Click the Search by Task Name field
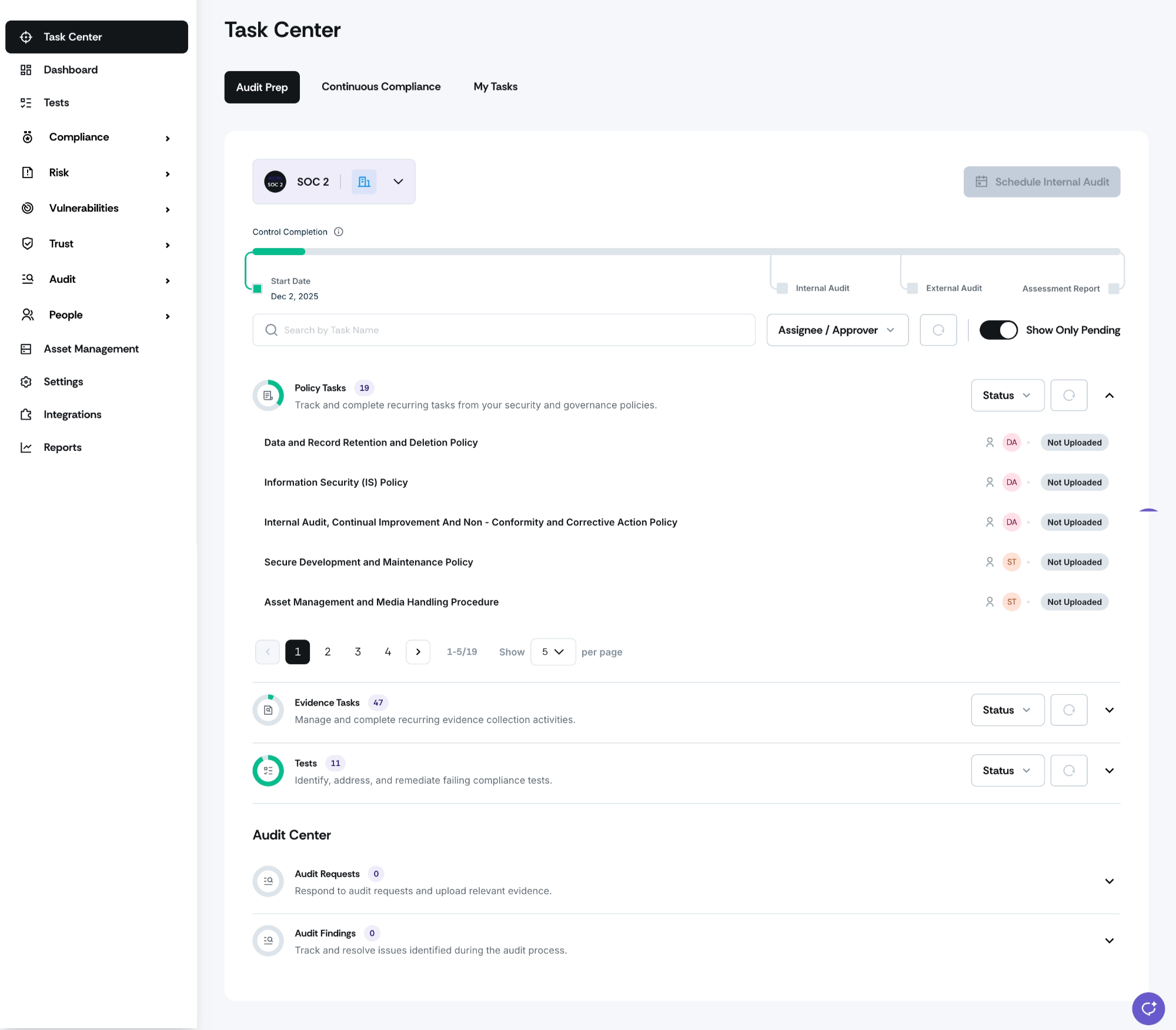 tap(504, 330)
